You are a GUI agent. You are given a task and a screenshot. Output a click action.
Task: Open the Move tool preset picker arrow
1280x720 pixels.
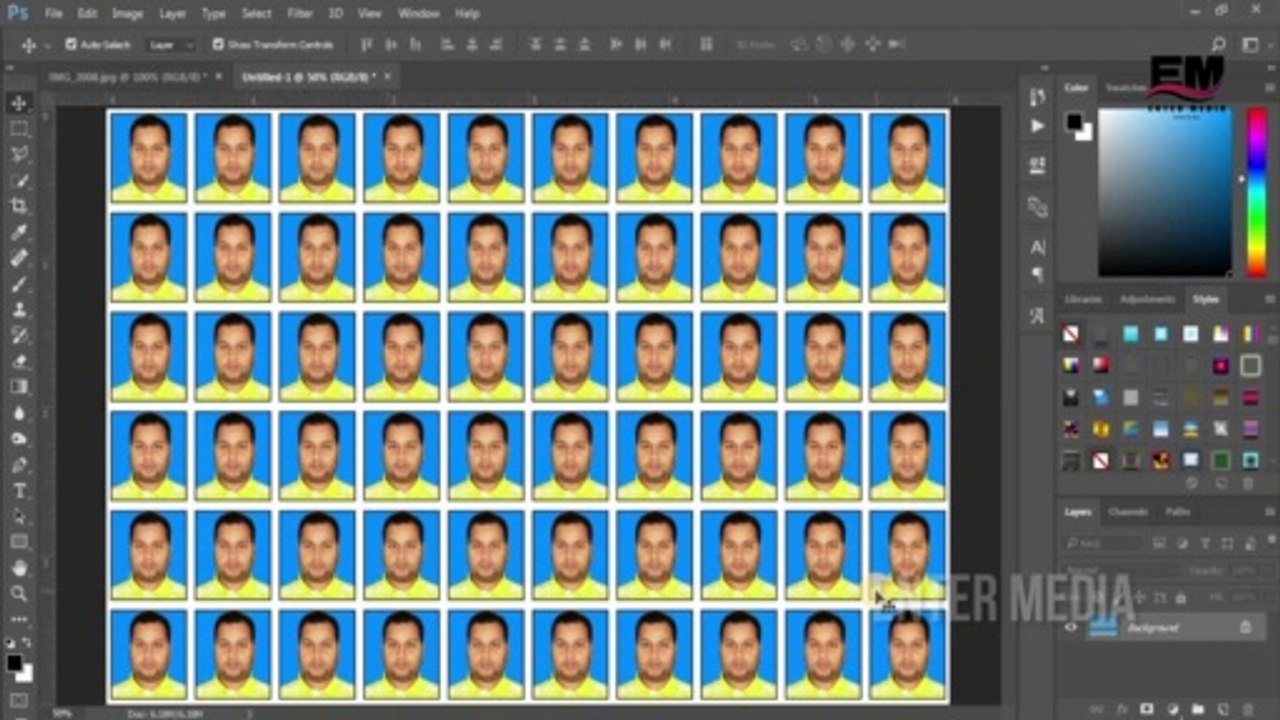[x=46, y=45]
